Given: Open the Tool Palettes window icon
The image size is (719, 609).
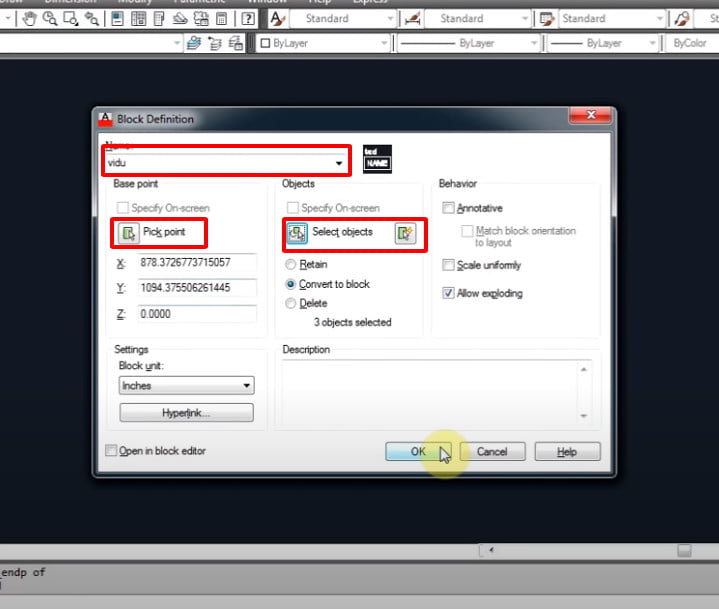Looking at the screenshot, I should [159, 19].
